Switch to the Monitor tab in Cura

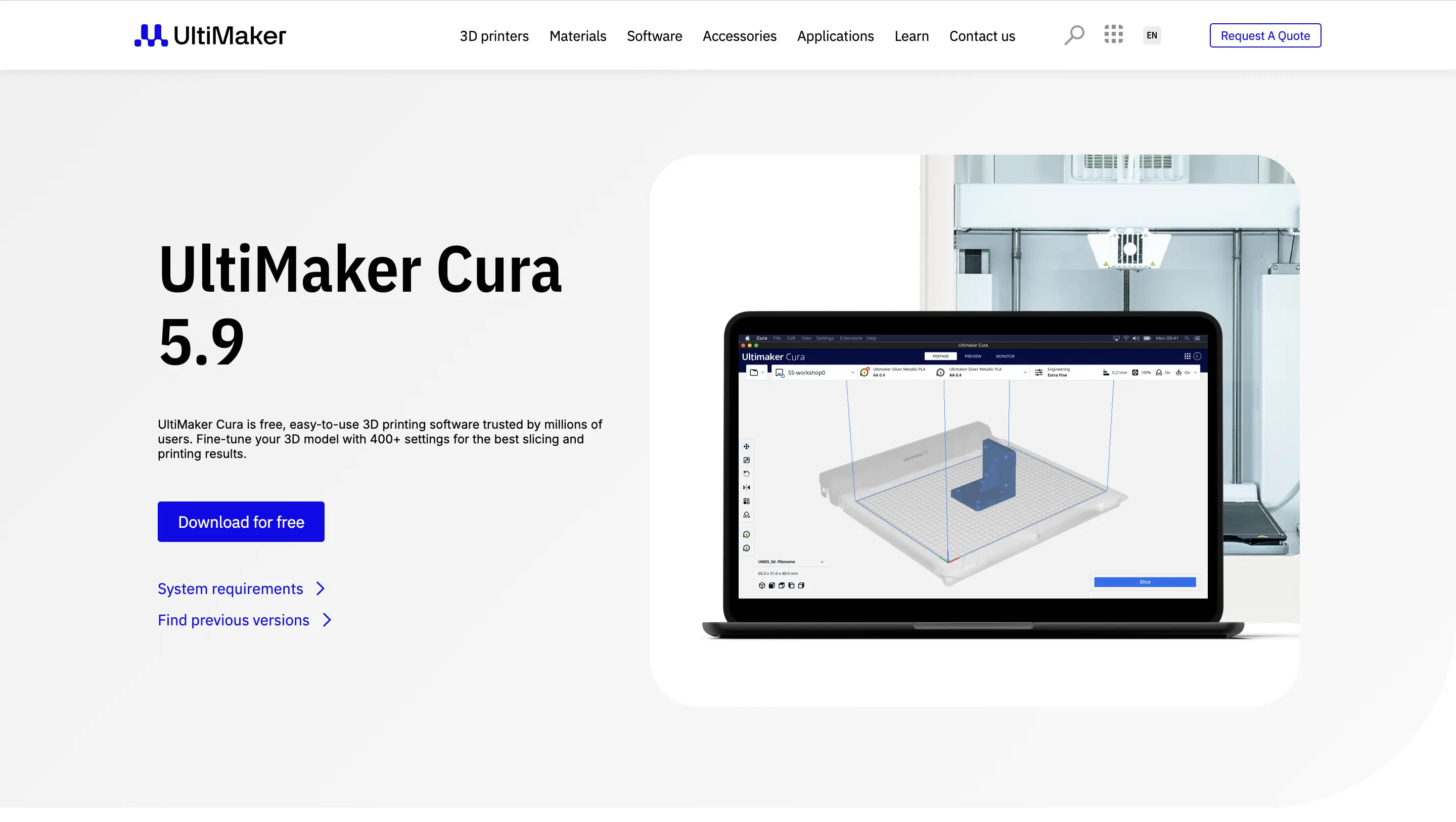[x=1005, y=357]
